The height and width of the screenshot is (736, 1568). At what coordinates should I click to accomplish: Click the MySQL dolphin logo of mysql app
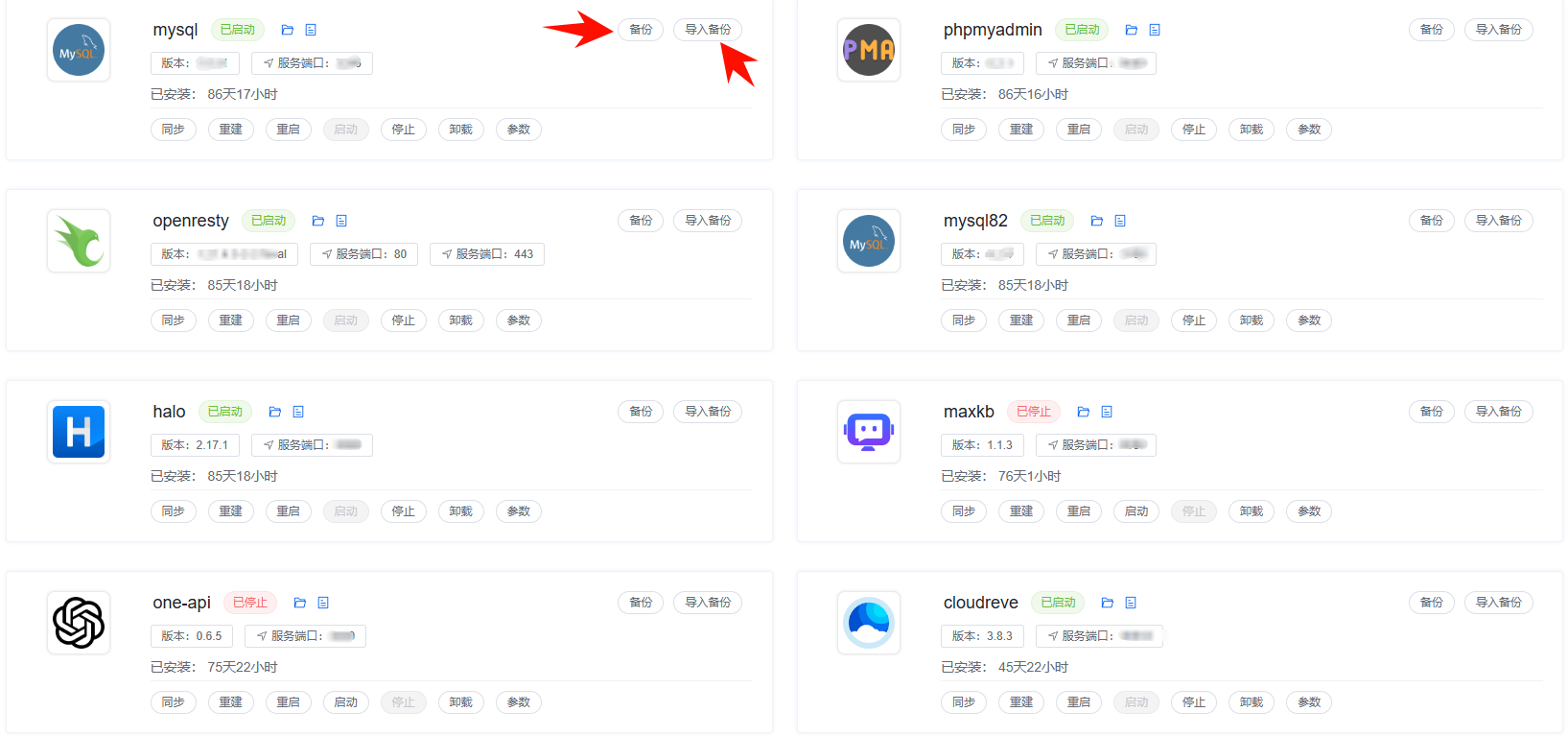click(x=79, y=50)
